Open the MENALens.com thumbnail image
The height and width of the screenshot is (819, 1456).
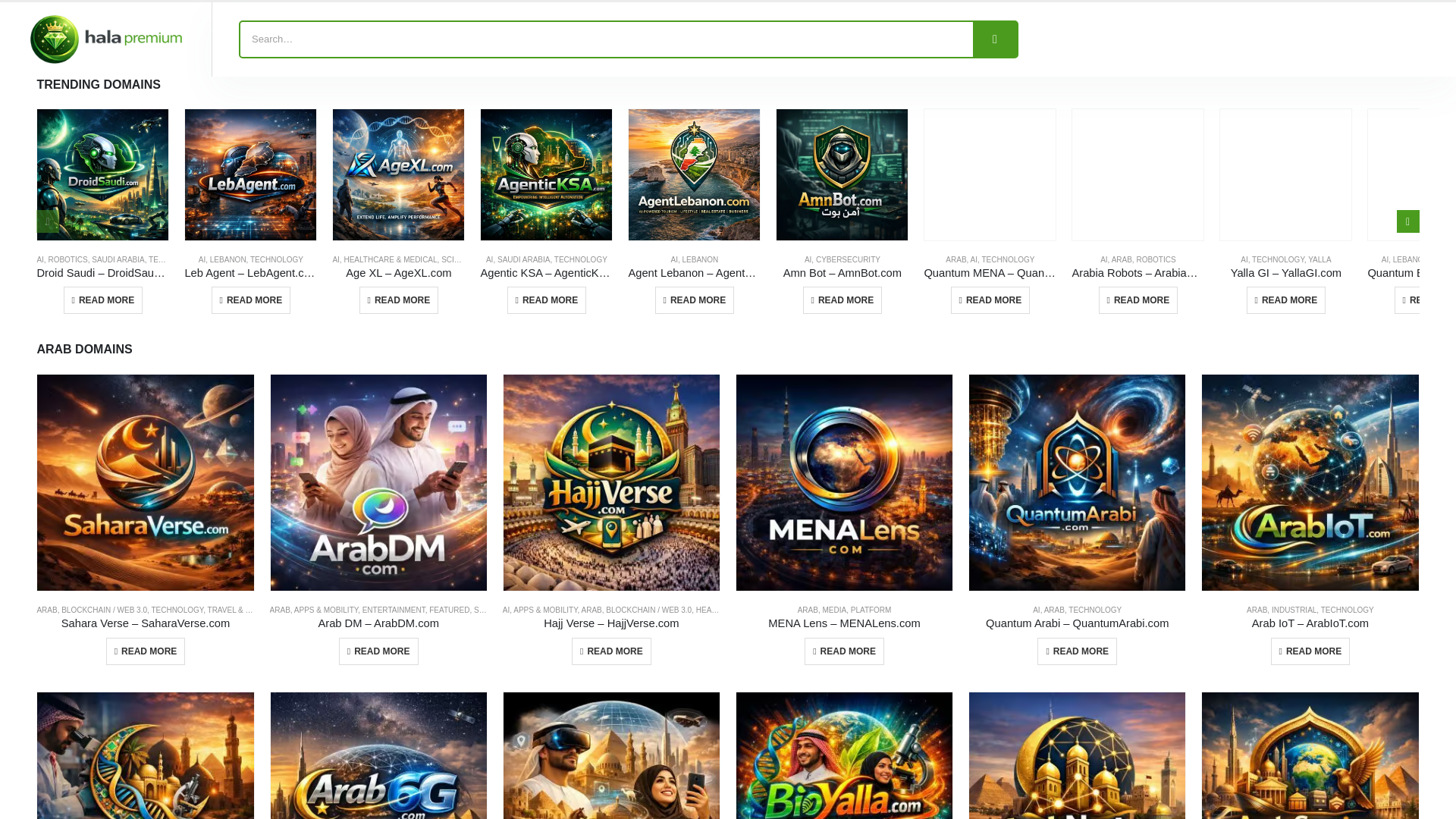tap(844, 482)
